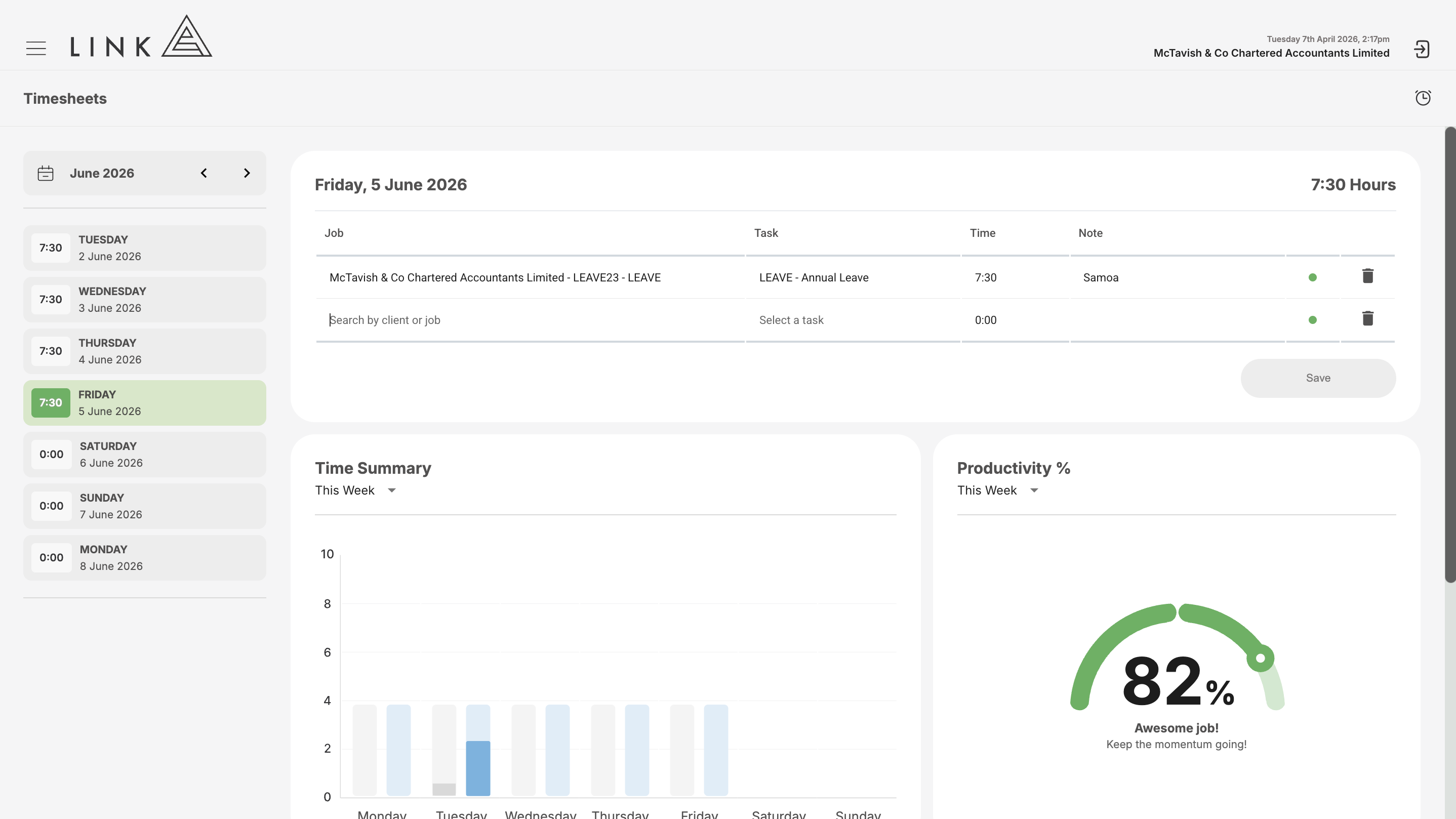The image size is (1456, 819).
Task: Click the logout icon in header
Action: (1422, 49)
